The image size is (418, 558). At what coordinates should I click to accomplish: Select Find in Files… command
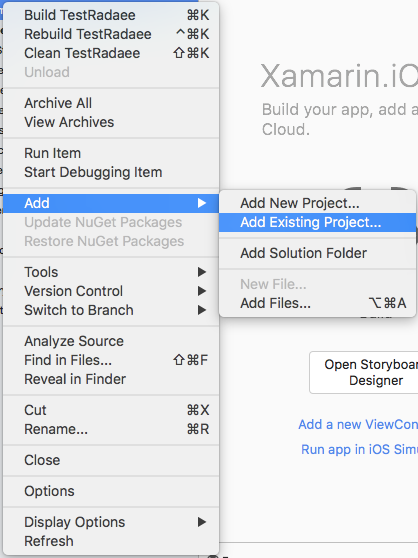(111, 360)
